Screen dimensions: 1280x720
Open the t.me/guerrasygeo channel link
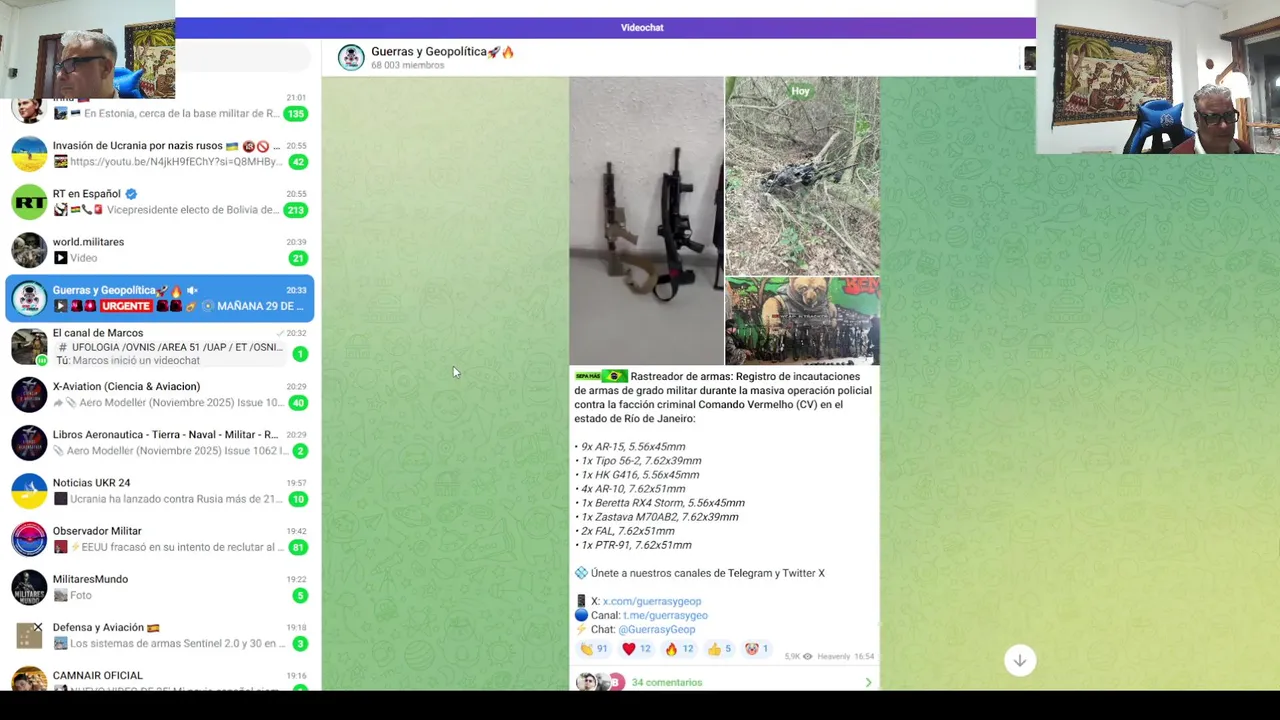tap(665, 615)
